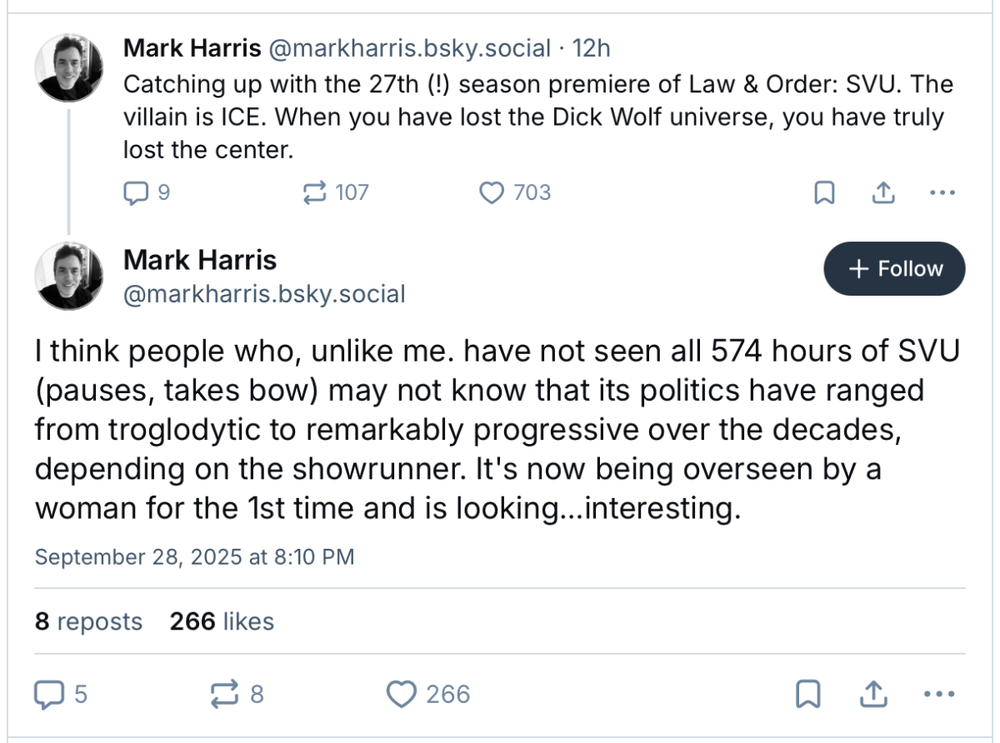Open the top post's 12h timestamp link
1000x743 pixels.
pos(591,48)
